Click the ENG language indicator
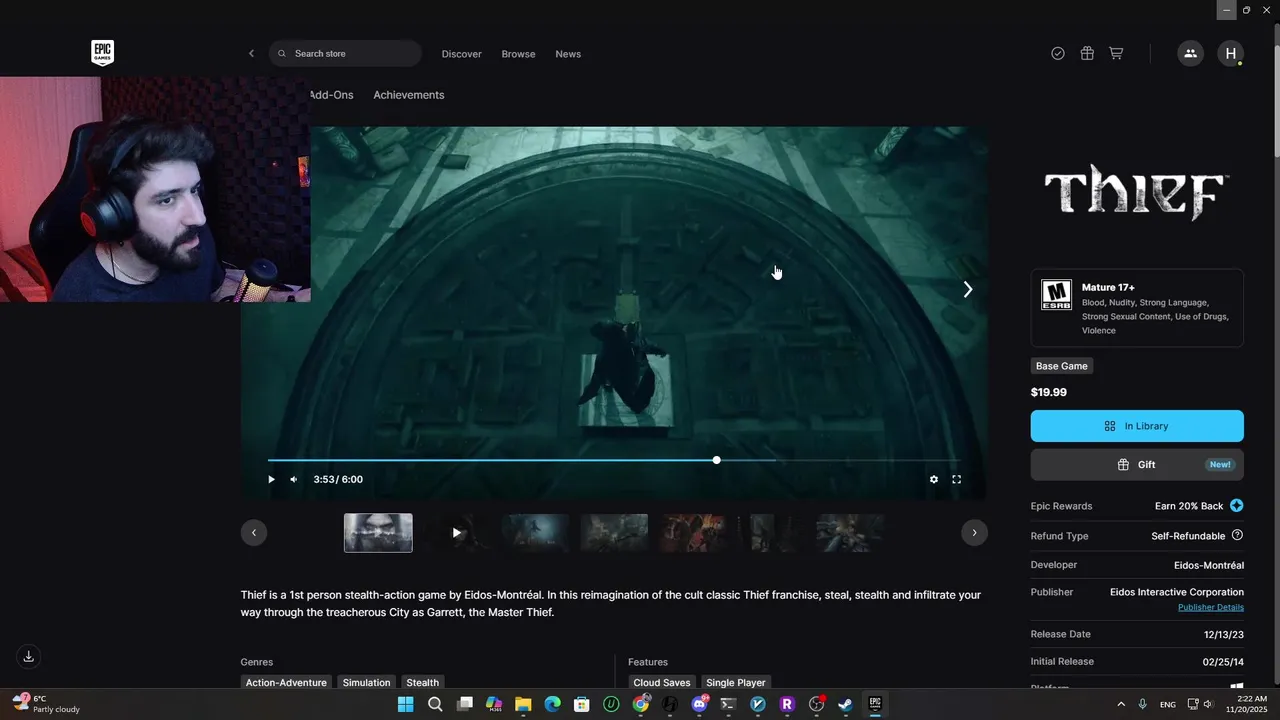Viewport: 1280px width, 720px height. (1168, 705)
